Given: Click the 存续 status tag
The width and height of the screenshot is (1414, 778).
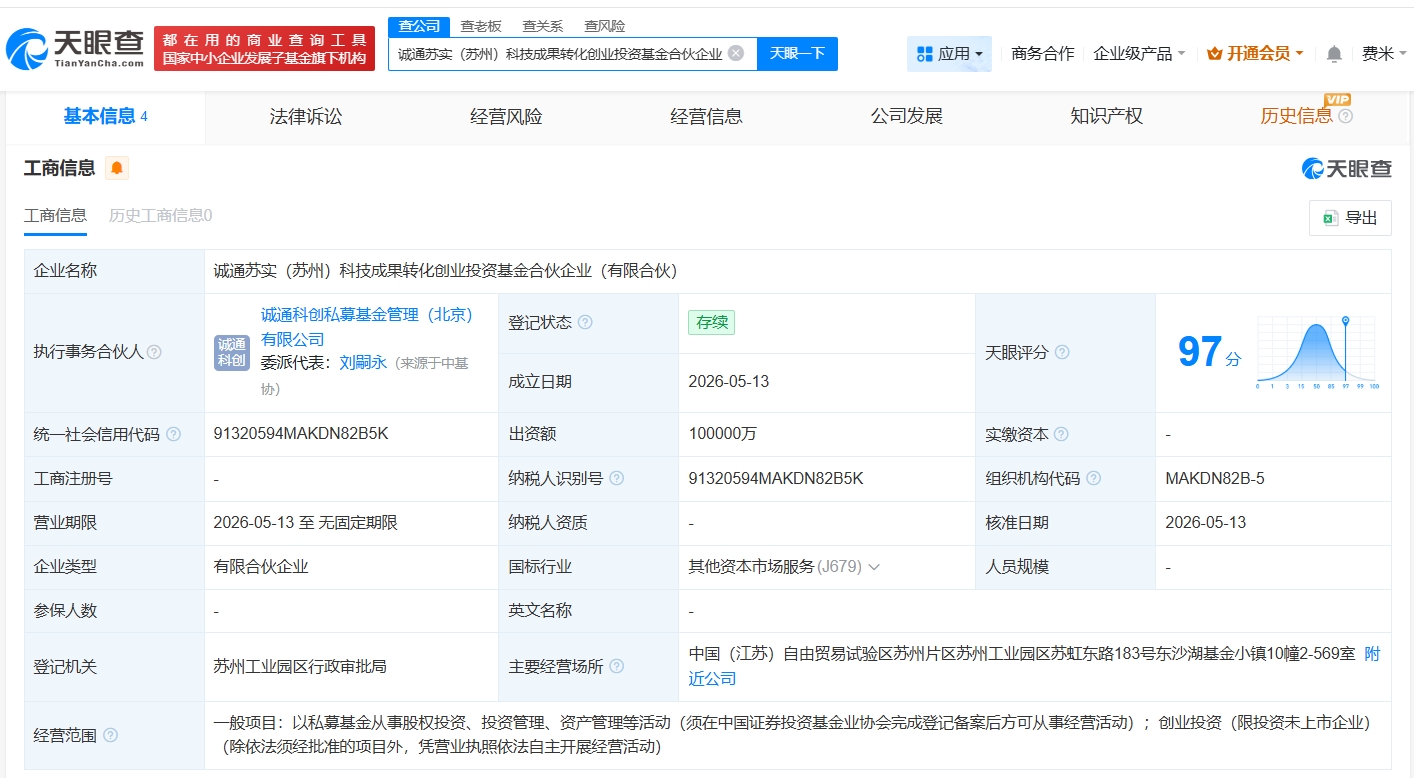Looking at the screenshot, I should click(x=712, y=322).
